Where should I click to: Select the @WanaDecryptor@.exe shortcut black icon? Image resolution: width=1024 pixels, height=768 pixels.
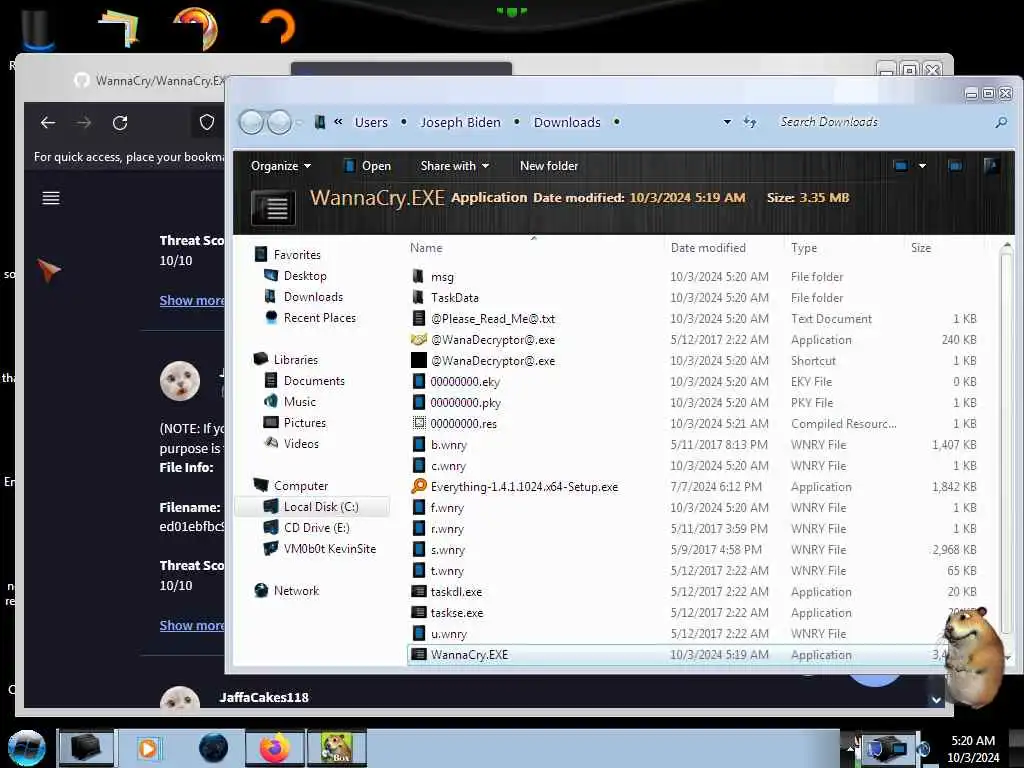point(419,360)
